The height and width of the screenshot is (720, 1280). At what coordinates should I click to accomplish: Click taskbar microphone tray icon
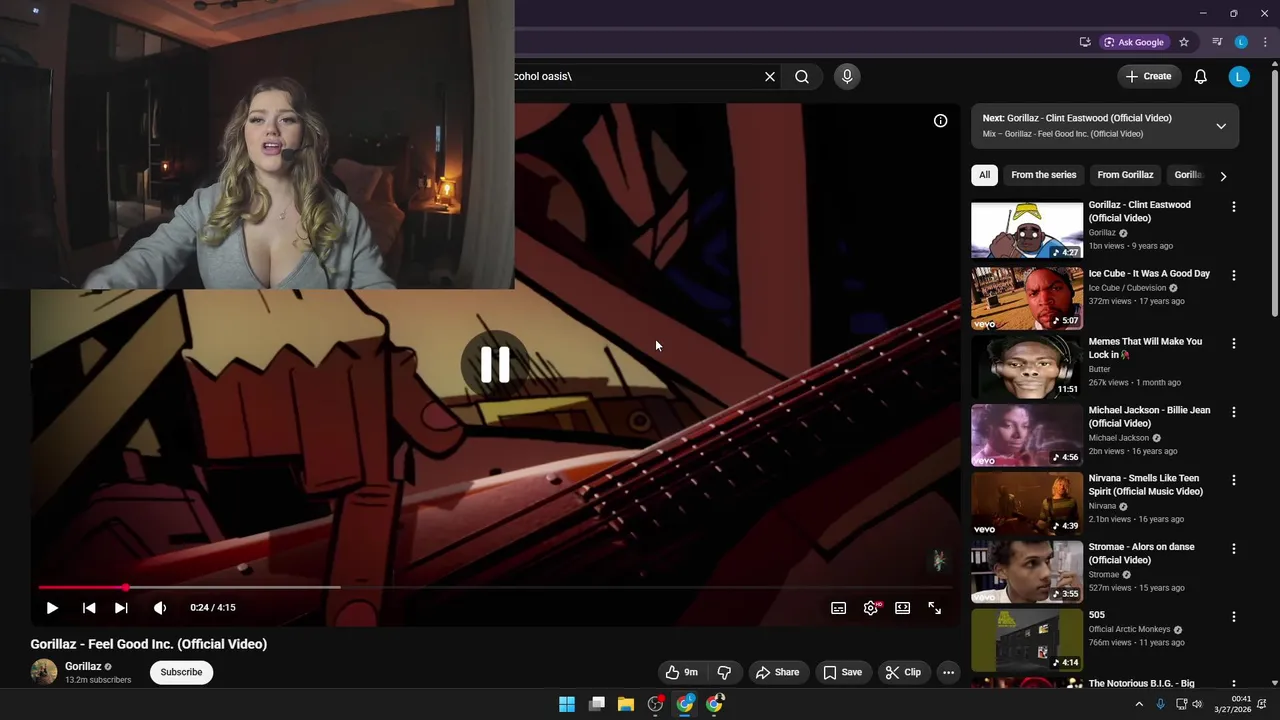point(1160,704)
